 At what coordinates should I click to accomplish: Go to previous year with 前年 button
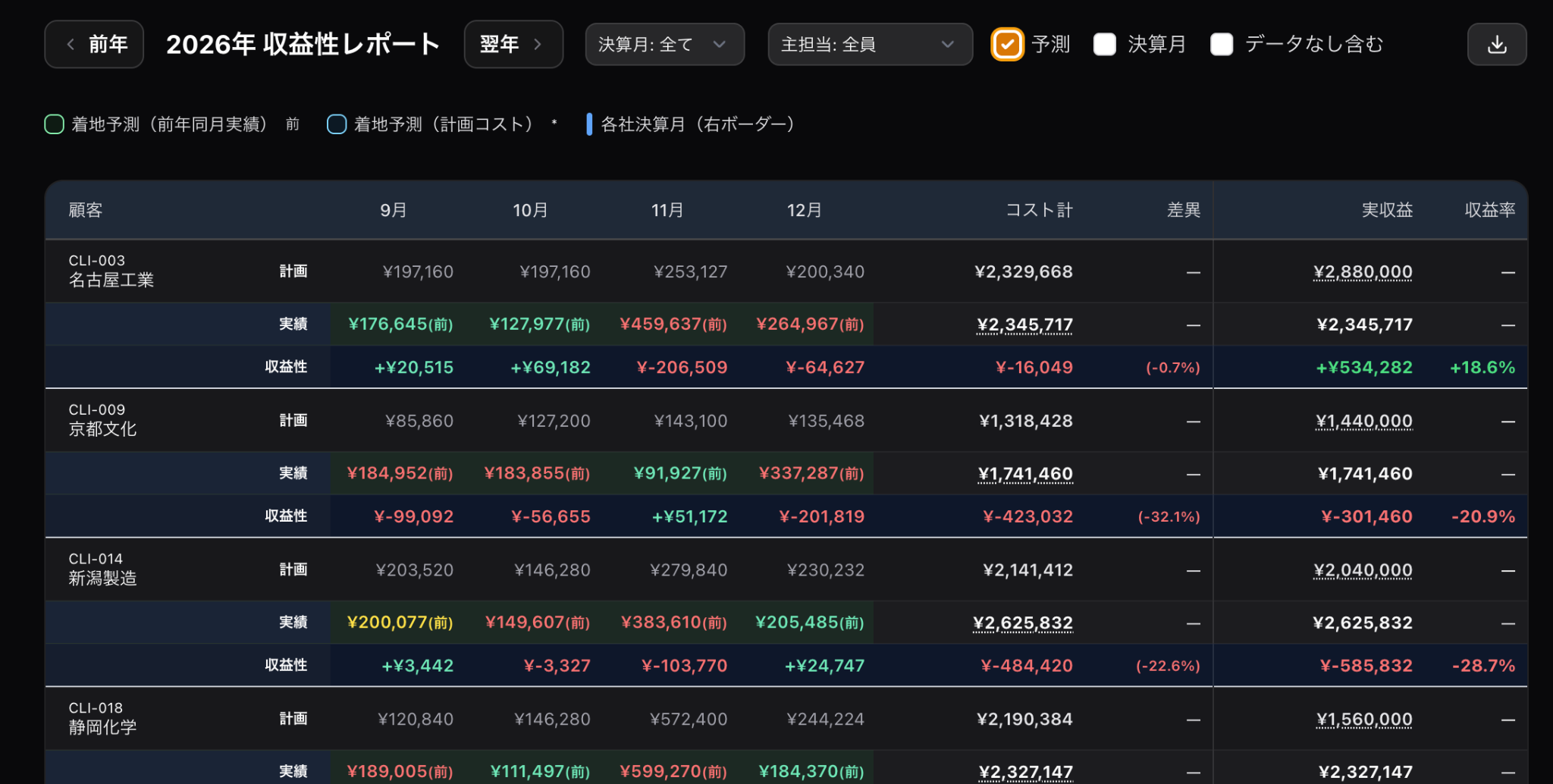tap(94, 45)
